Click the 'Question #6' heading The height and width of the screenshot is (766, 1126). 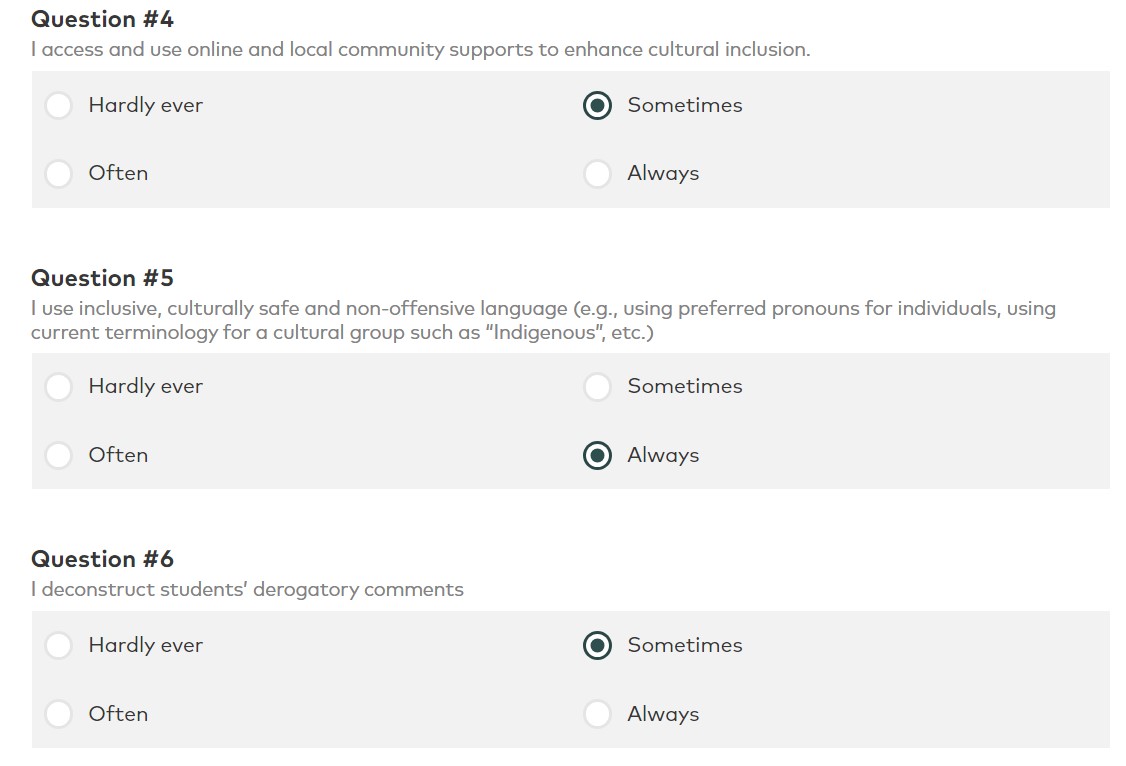(x=103, y=559)
